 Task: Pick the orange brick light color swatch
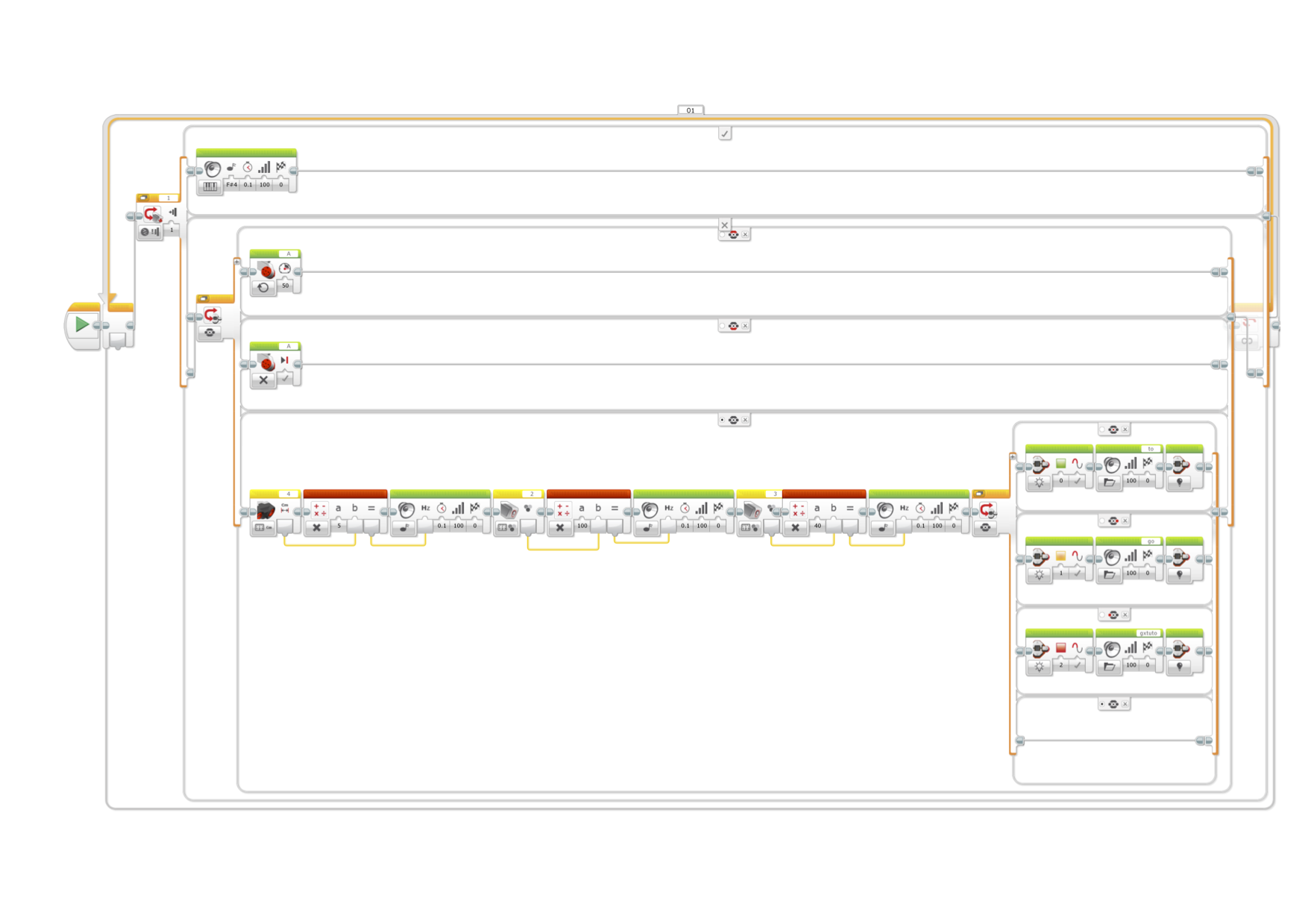(x=1061, y=556)
